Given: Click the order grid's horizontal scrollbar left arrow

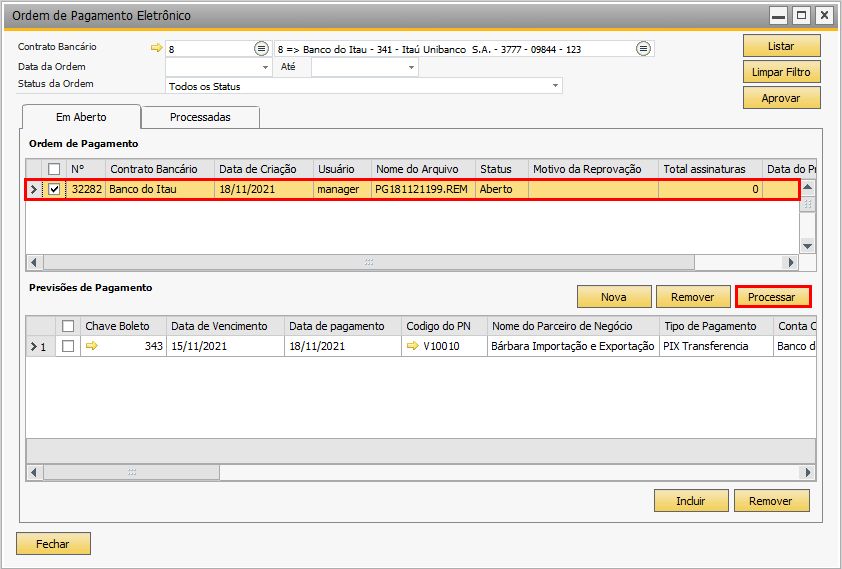Looking at the screenshot, I should 34,262.
